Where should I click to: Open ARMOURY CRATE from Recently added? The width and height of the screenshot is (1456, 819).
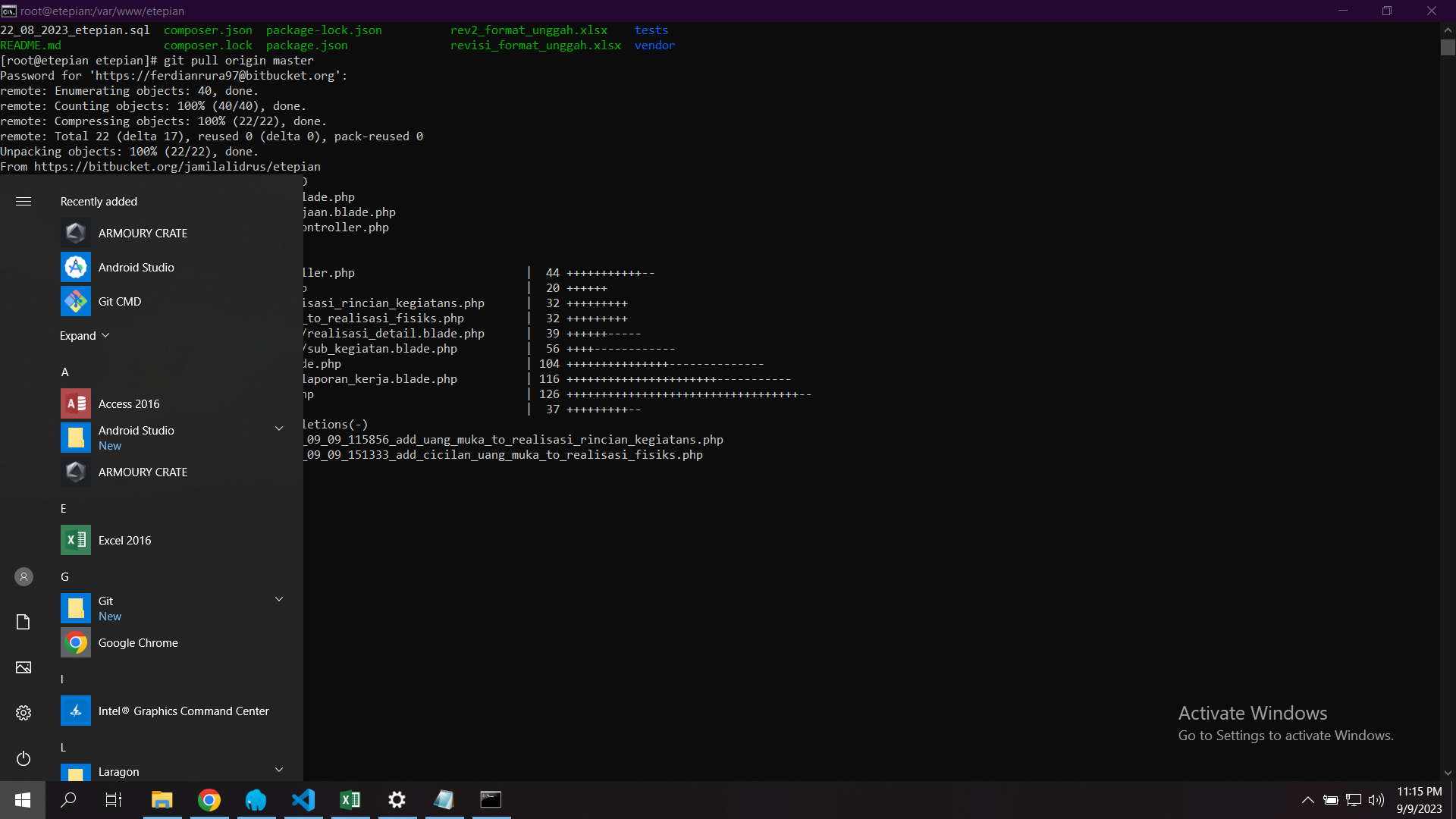click(x=143, y=233)
